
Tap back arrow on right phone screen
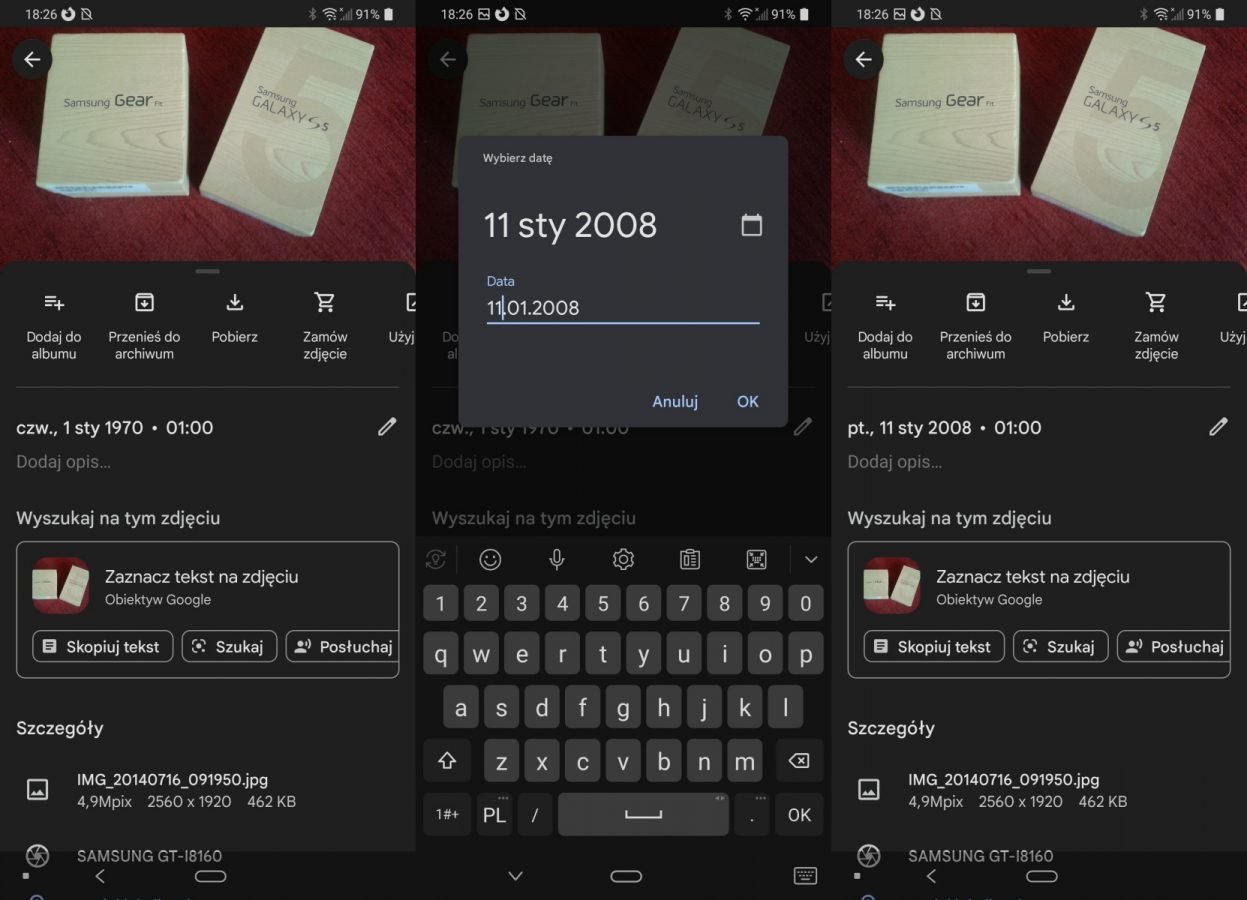(x=863, y=60)
